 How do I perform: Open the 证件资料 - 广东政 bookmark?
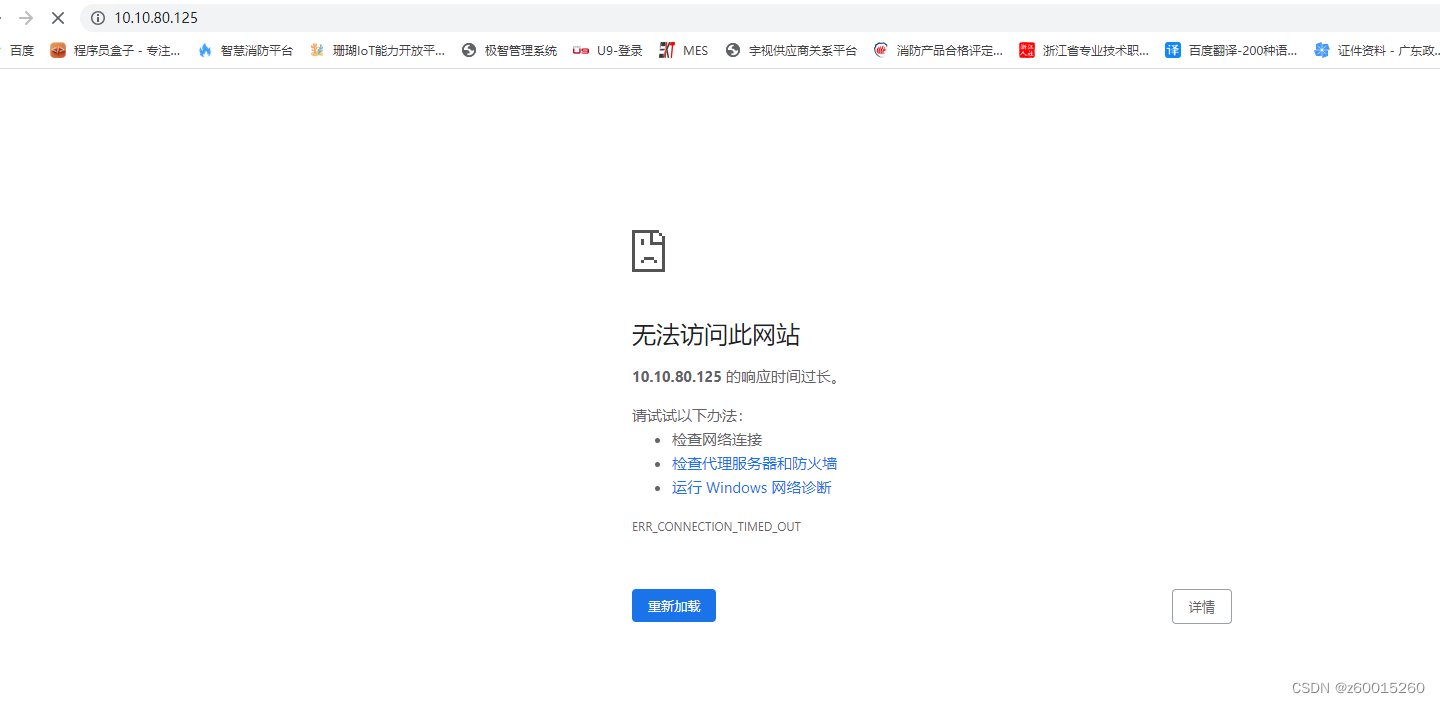tap(1377, 50)
